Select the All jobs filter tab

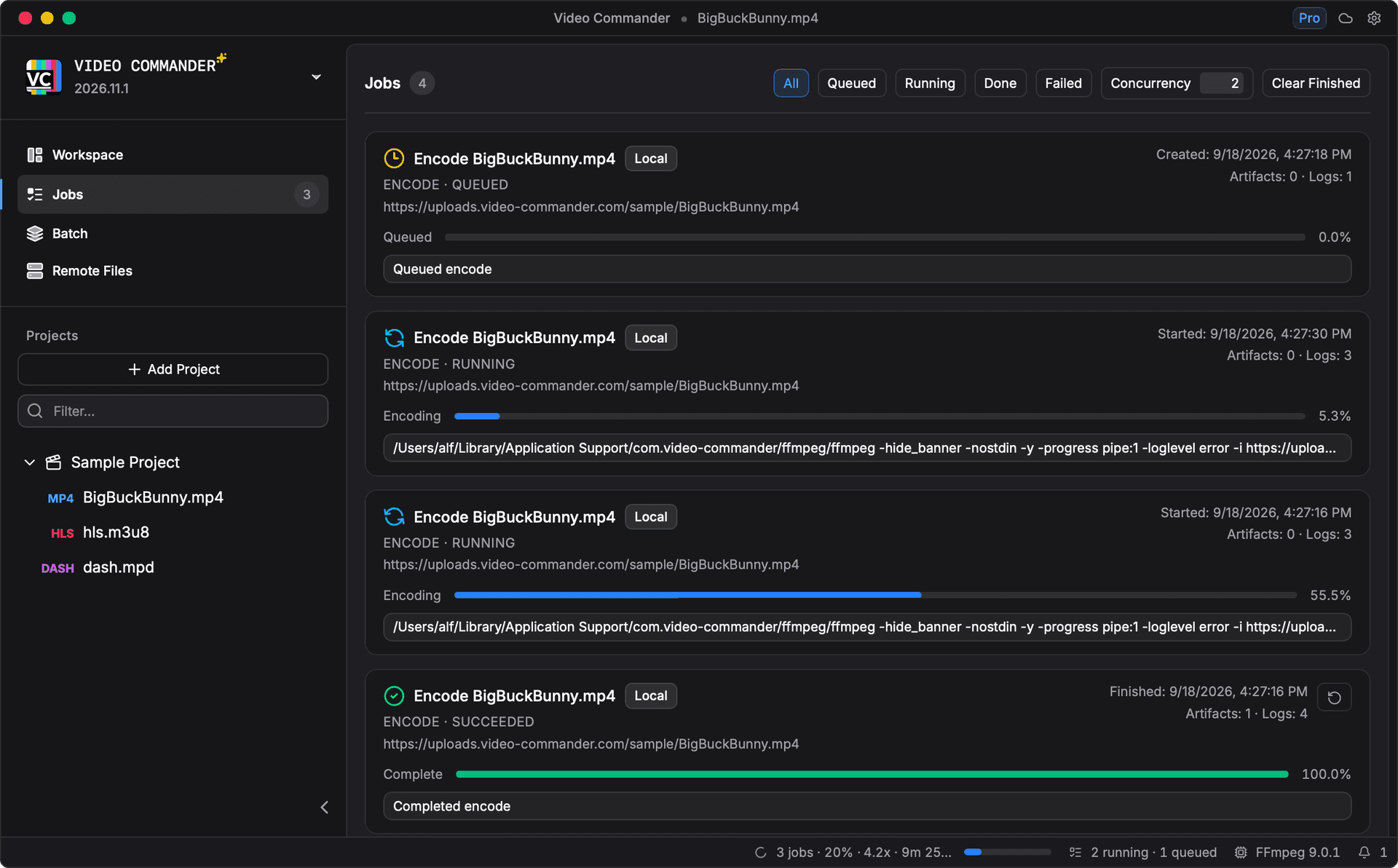[x=791, y=83]
